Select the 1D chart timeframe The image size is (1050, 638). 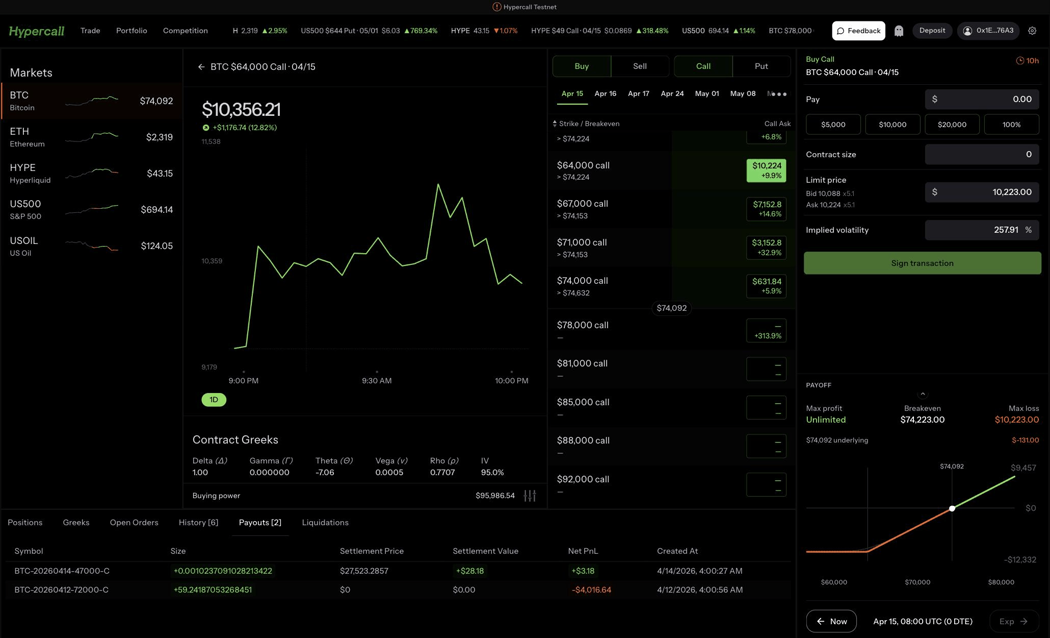point(214,400)
